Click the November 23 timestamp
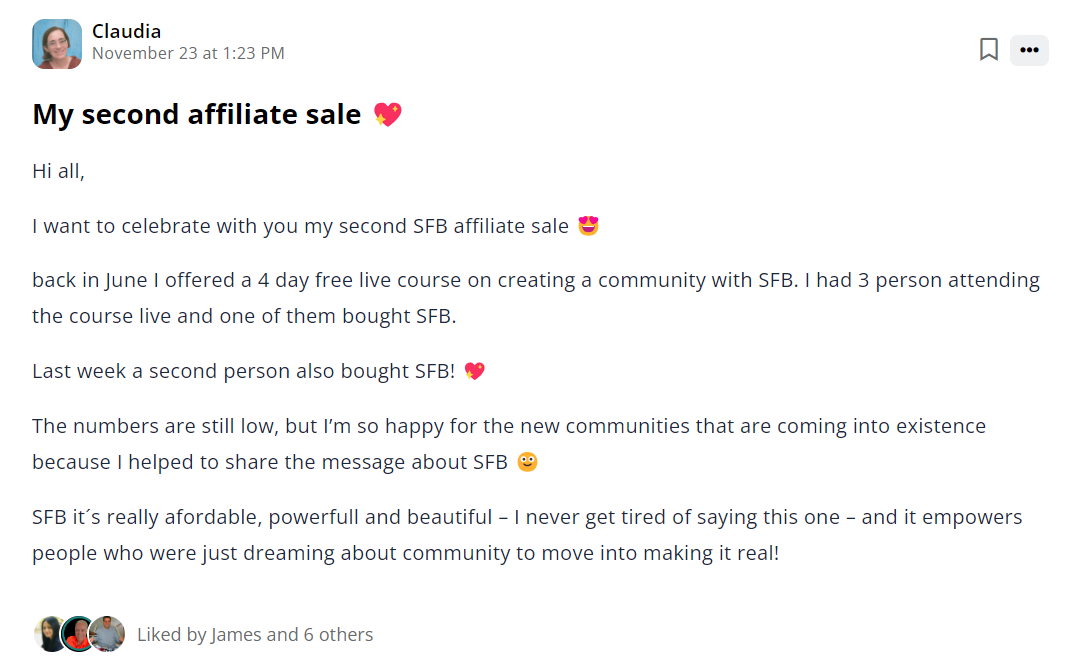Viewport: 1079px width, 659px height. click(188, 54)
